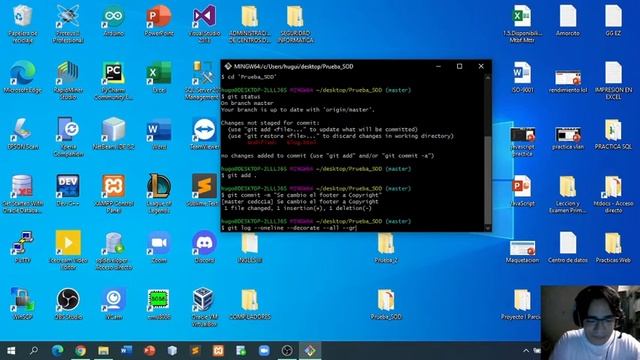Open the ISO-9001 Word document
Screen dimensions: 640x360
[x=522, y=78]
